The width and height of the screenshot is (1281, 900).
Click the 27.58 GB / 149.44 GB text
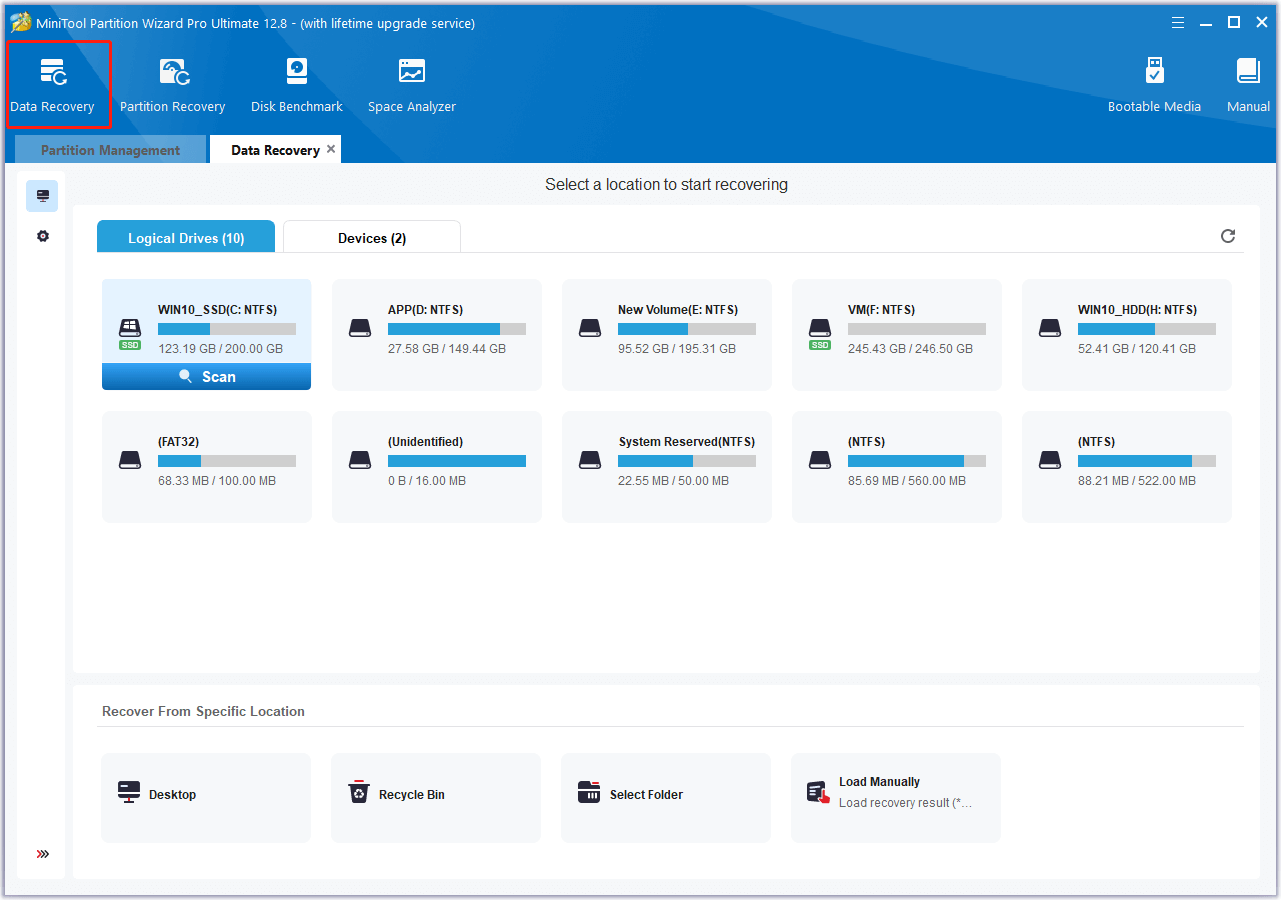point(447,349)
